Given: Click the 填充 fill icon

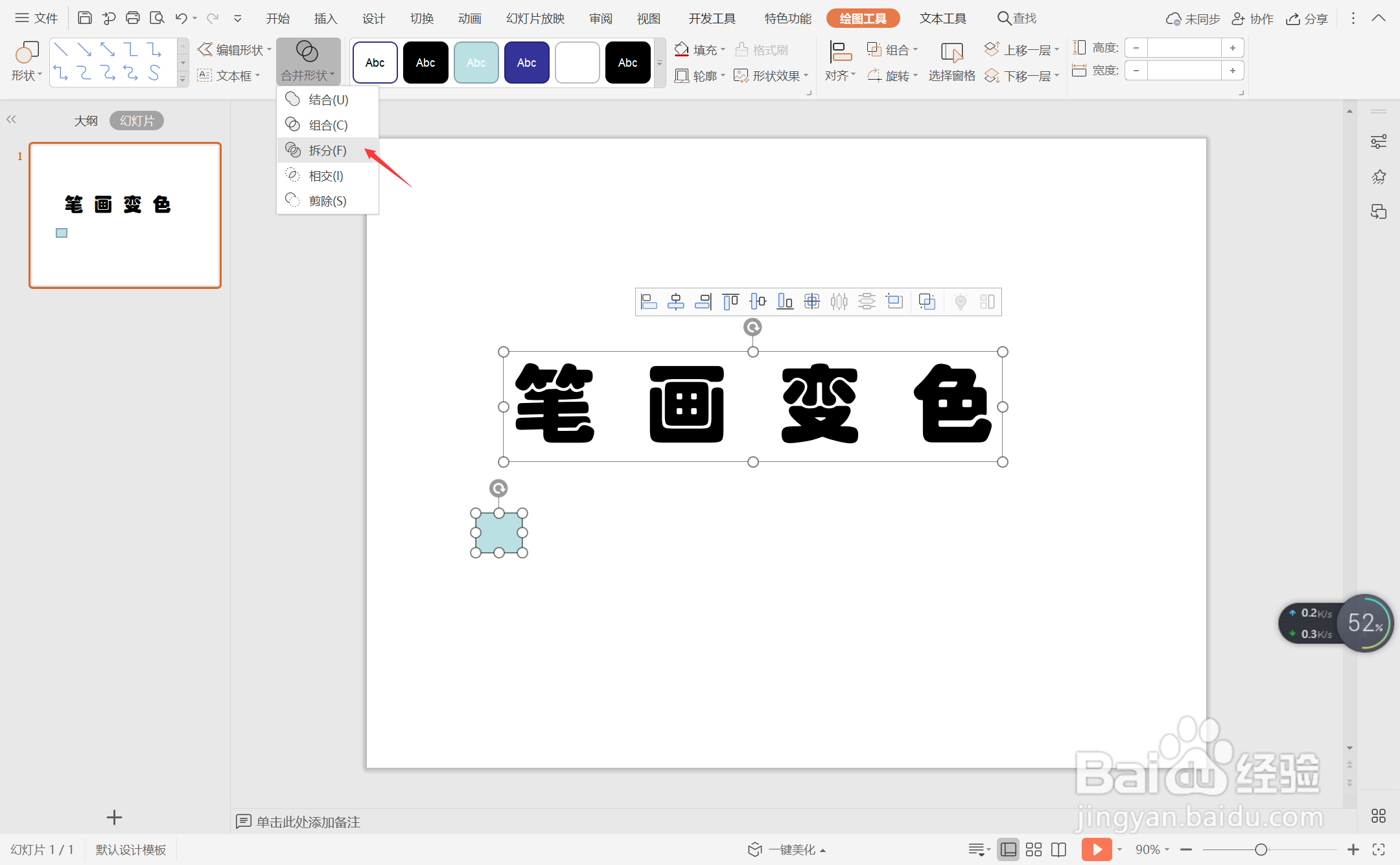Looking at the screenshot, I should [x=682, y=49].
